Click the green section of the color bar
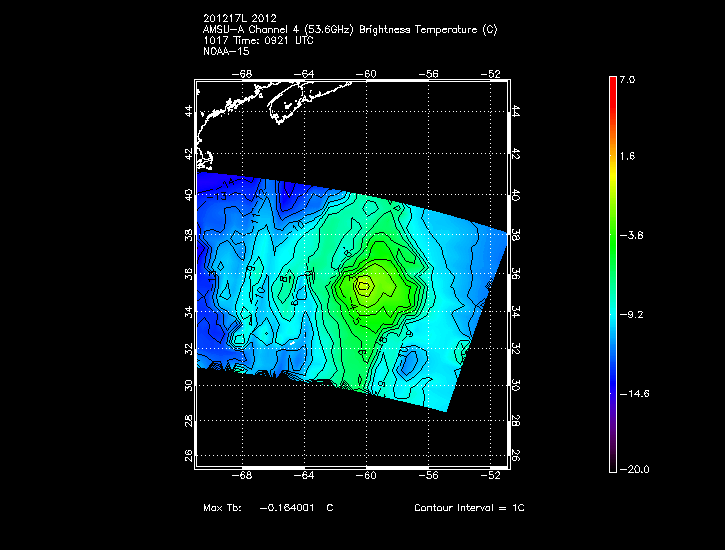This screenshot has width=725, height=550. click(x=613, y=235)
